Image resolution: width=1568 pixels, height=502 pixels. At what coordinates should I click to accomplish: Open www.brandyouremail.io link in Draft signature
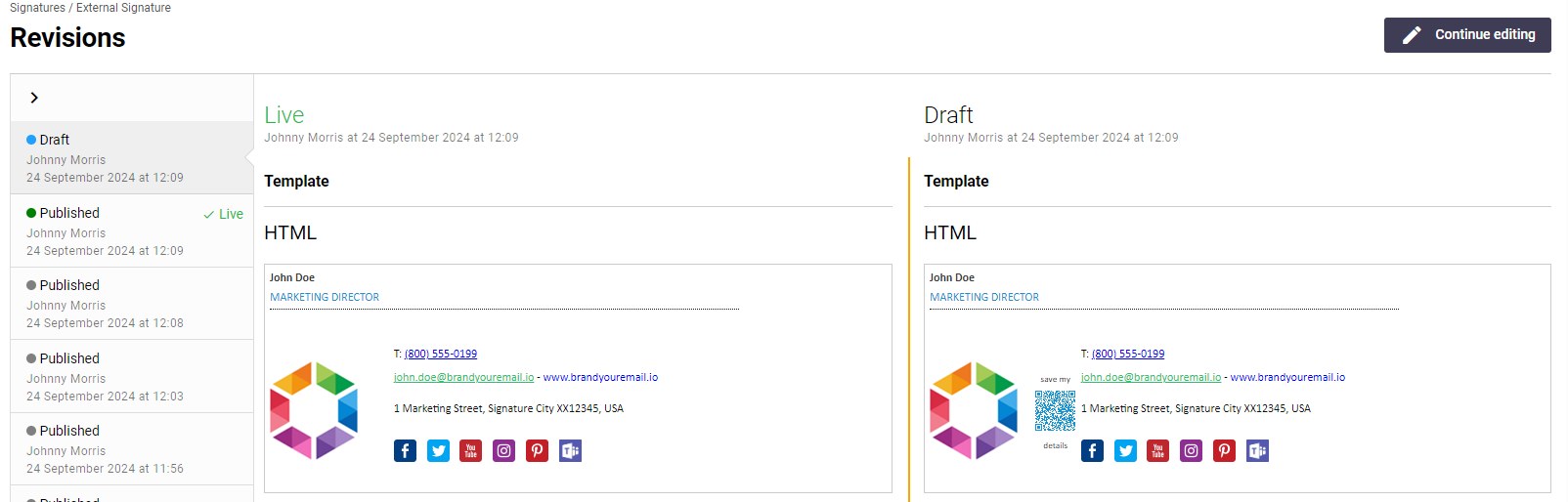click(x=1287, y=377)
